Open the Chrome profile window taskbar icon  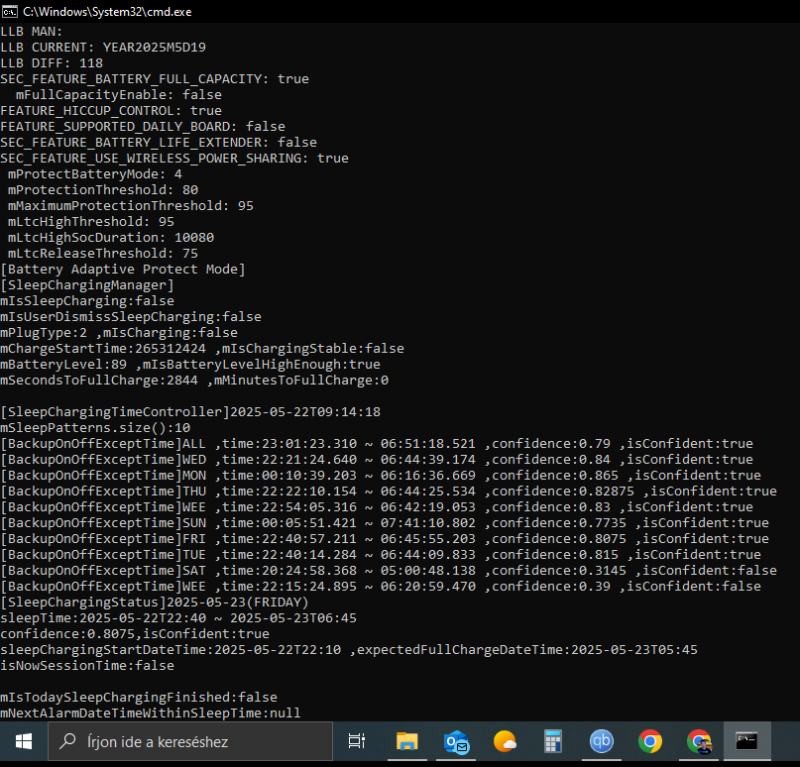tap(699, 741)
